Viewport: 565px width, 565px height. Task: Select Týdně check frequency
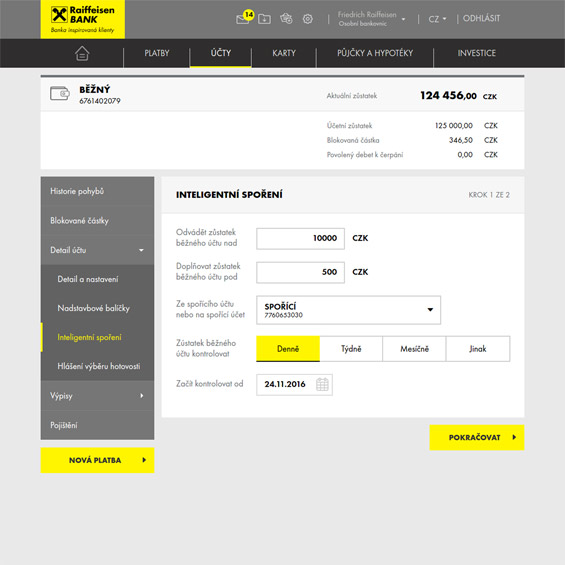pyautogui.click(x=351, y=349)
